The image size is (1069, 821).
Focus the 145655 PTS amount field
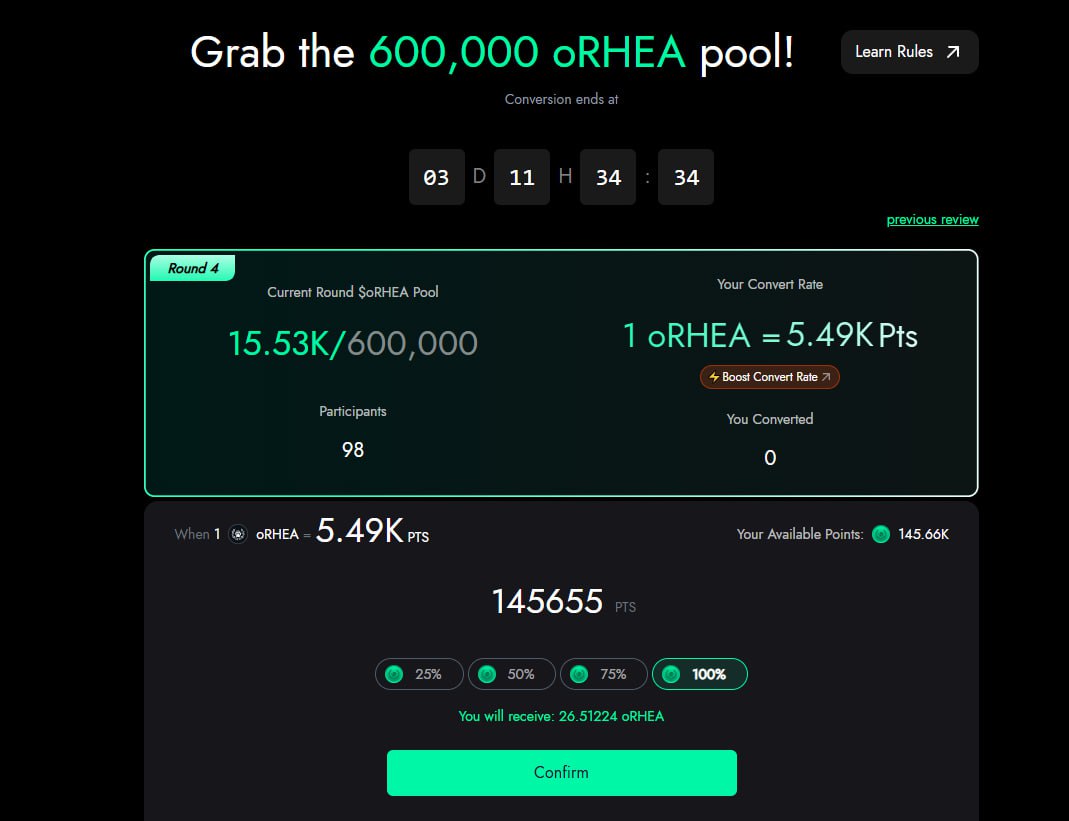tap(548, 602)
